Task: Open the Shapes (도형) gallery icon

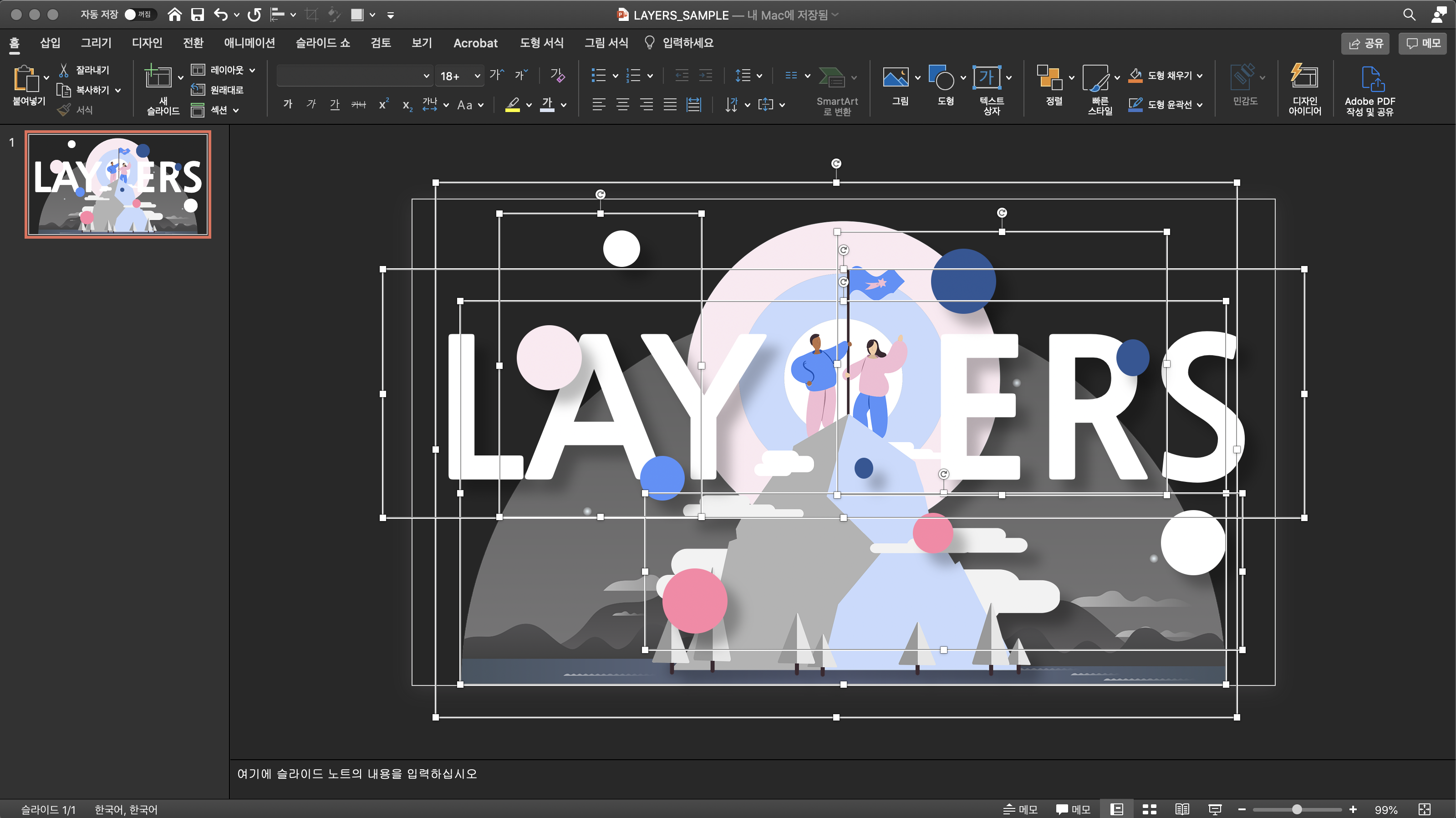Action: pyautogui.click(x=941, y=78)
